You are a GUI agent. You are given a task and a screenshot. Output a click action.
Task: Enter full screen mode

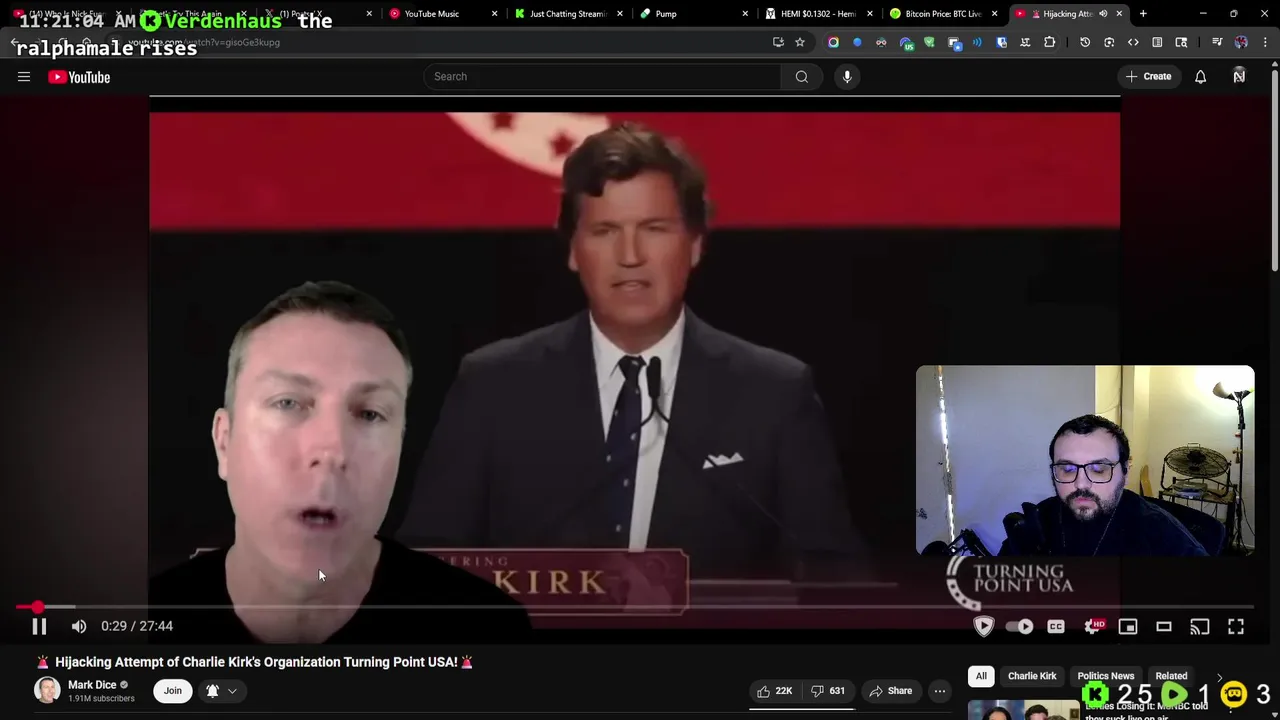click(1236, 626)
